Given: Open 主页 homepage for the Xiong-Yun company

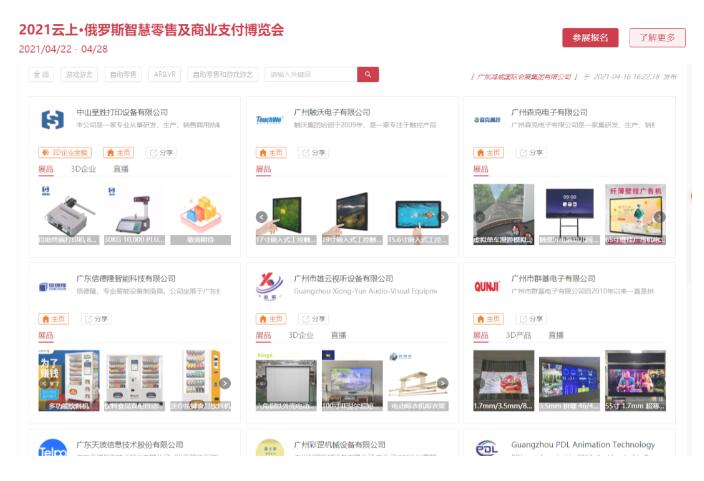Looking at the screenshot, I should (271, 319).
